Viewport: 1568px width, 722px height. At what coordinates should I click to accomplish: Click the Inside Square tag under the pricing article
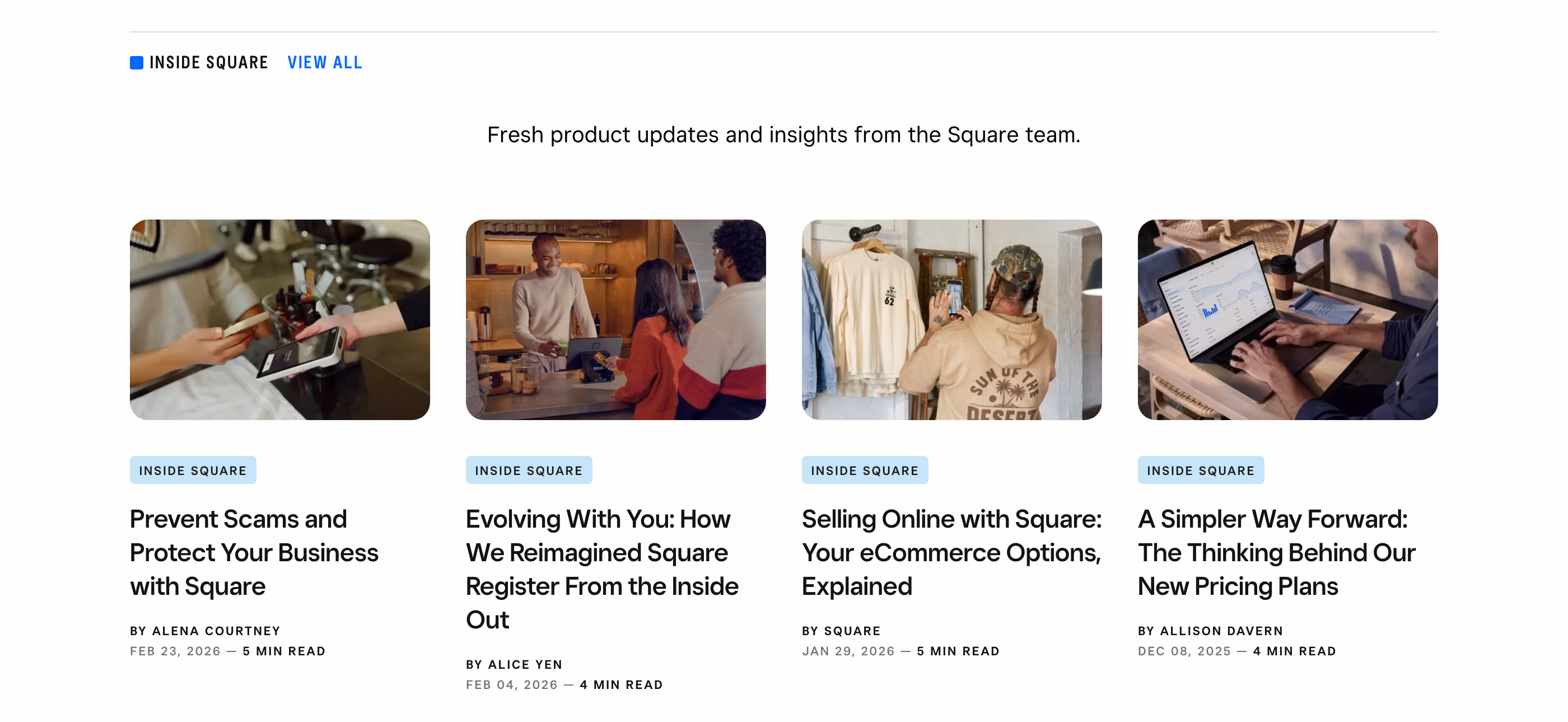pos(1201,470)
